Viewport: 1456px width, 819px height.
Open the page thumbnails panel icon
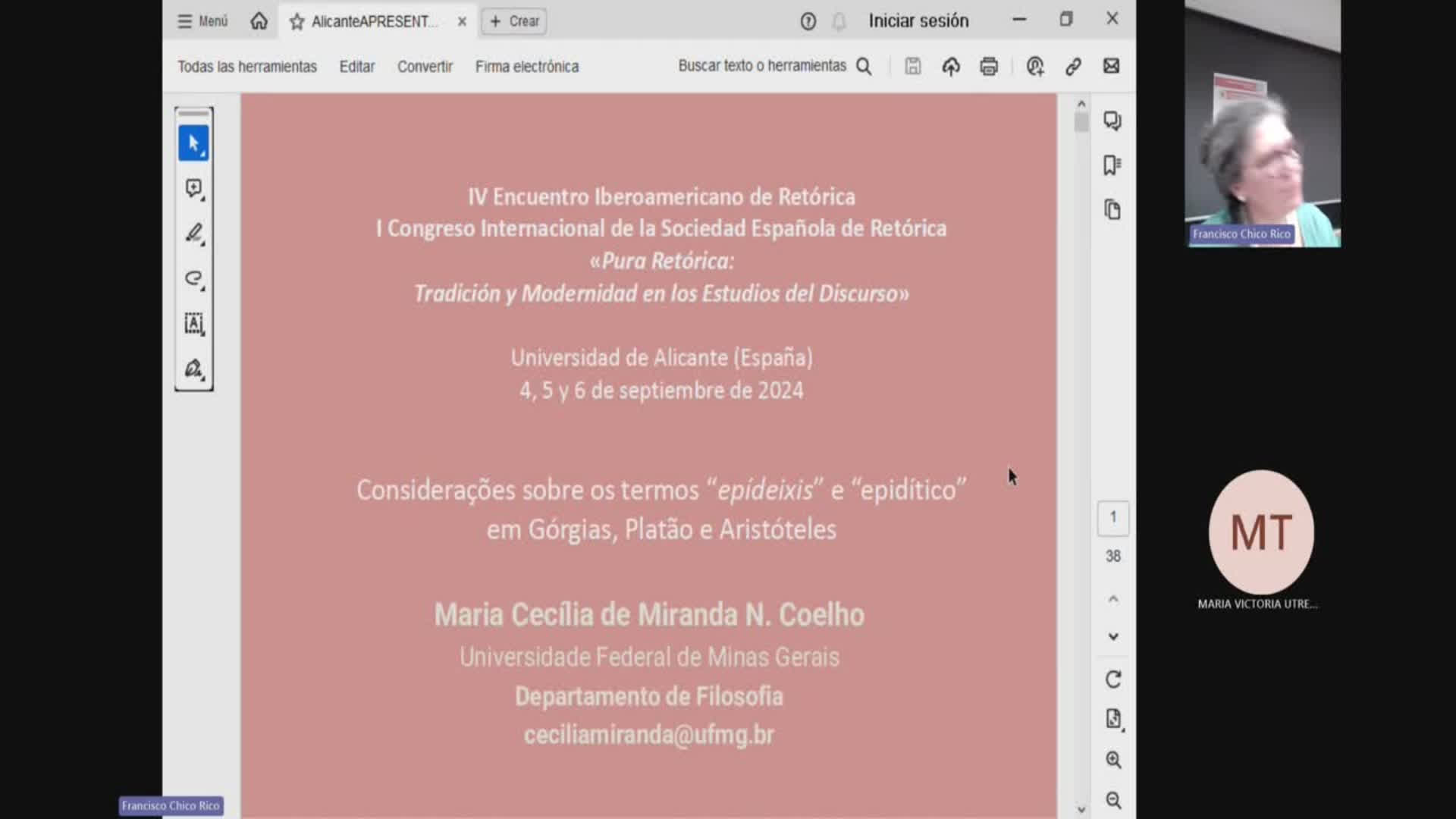[x=1112, y=210]
